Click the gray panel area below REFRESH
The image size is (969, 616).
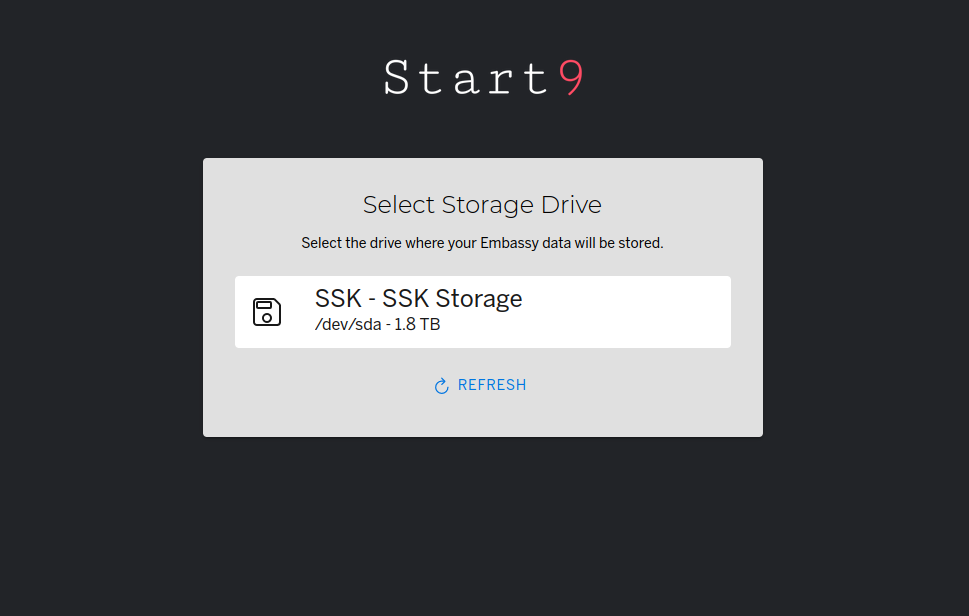(x=482, y=416)
